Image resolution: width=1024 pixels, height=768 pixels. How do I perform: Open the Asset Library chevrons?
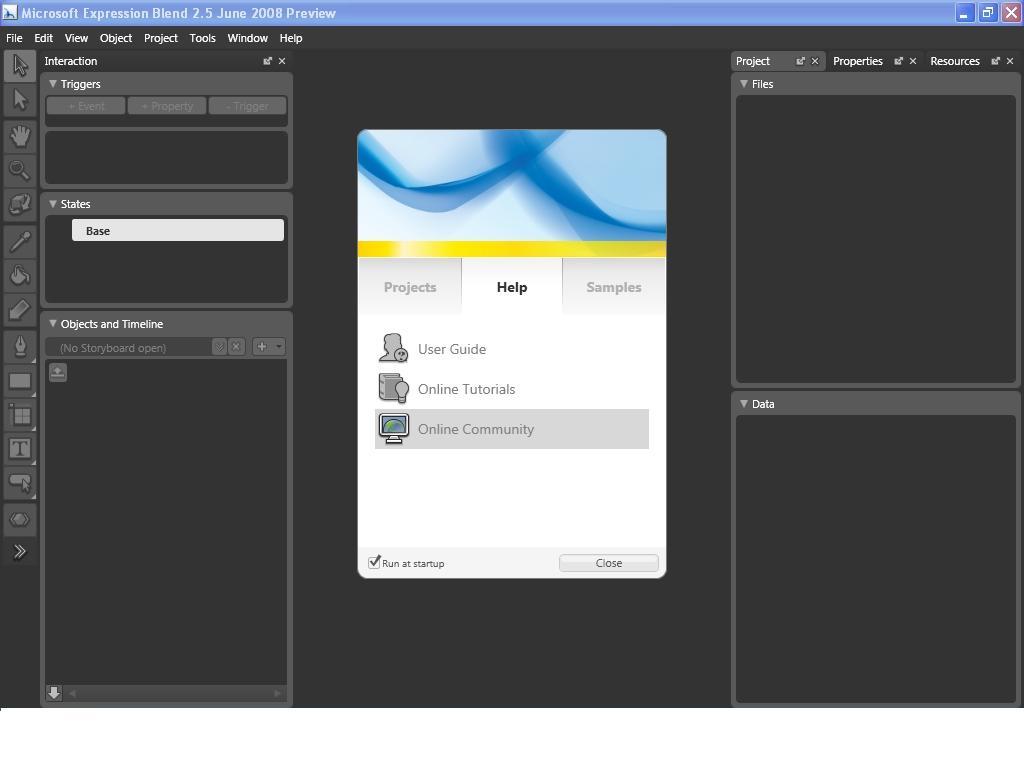click(20, 552)
